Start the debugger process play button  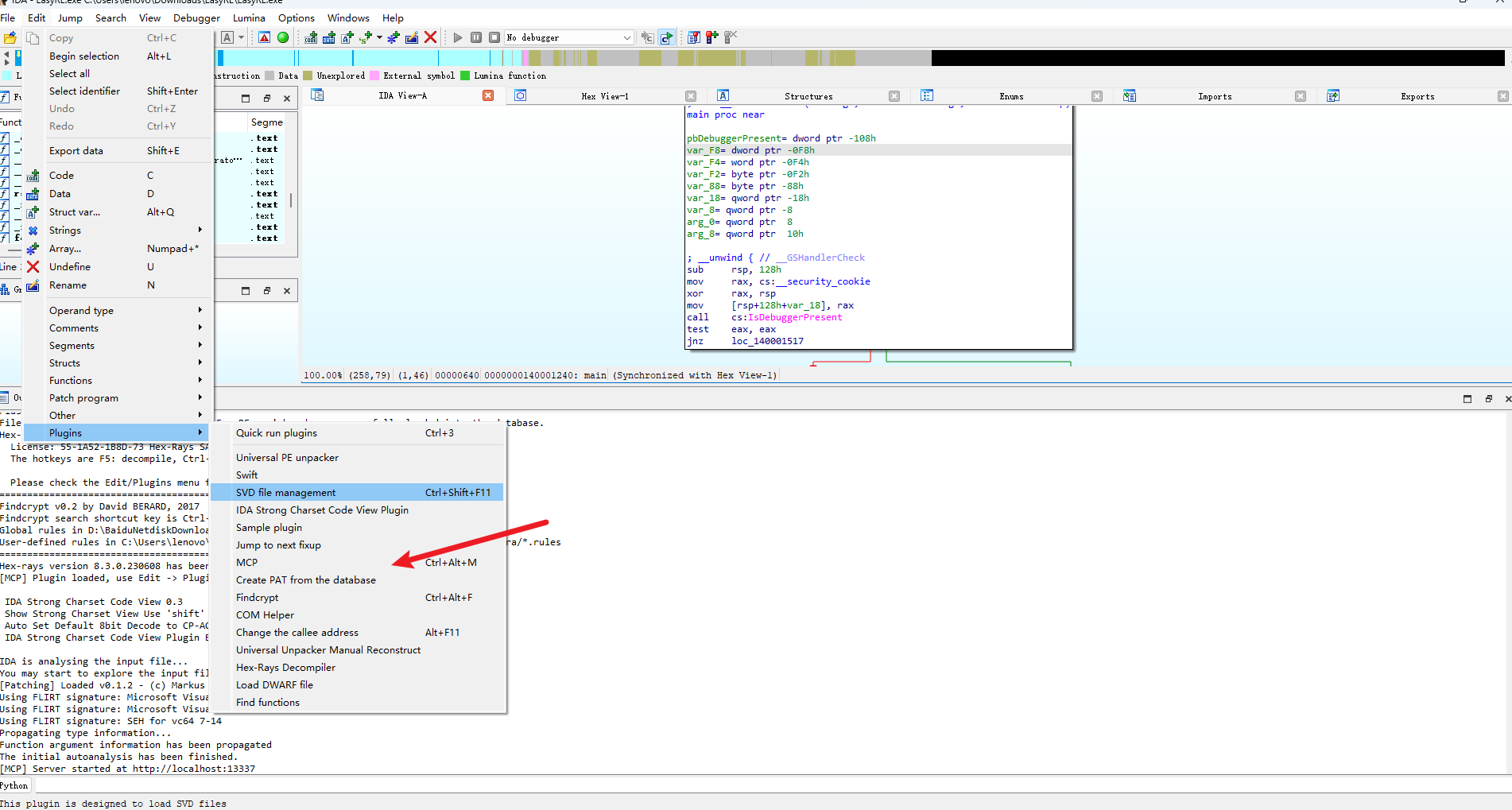click(x=458, y=37)
